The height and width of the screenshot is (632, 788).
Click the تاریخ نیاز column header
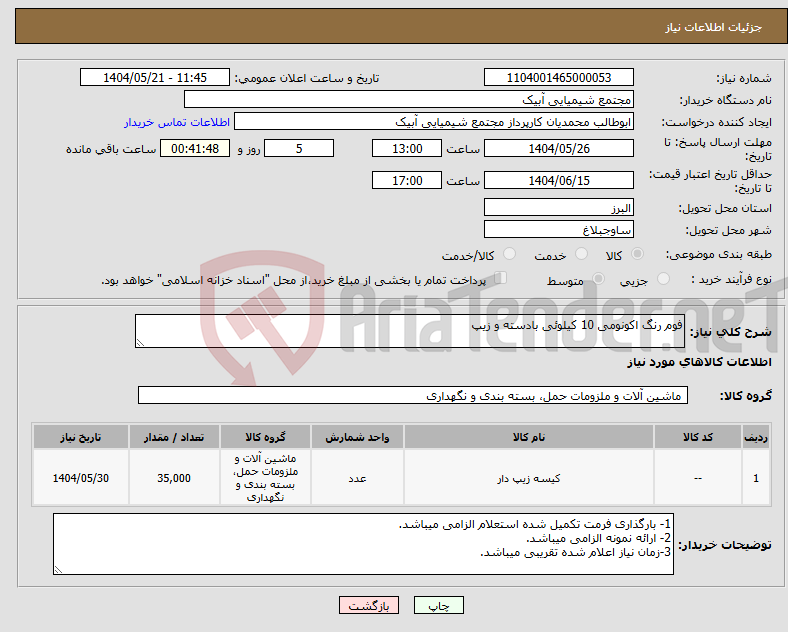[81, 437]
